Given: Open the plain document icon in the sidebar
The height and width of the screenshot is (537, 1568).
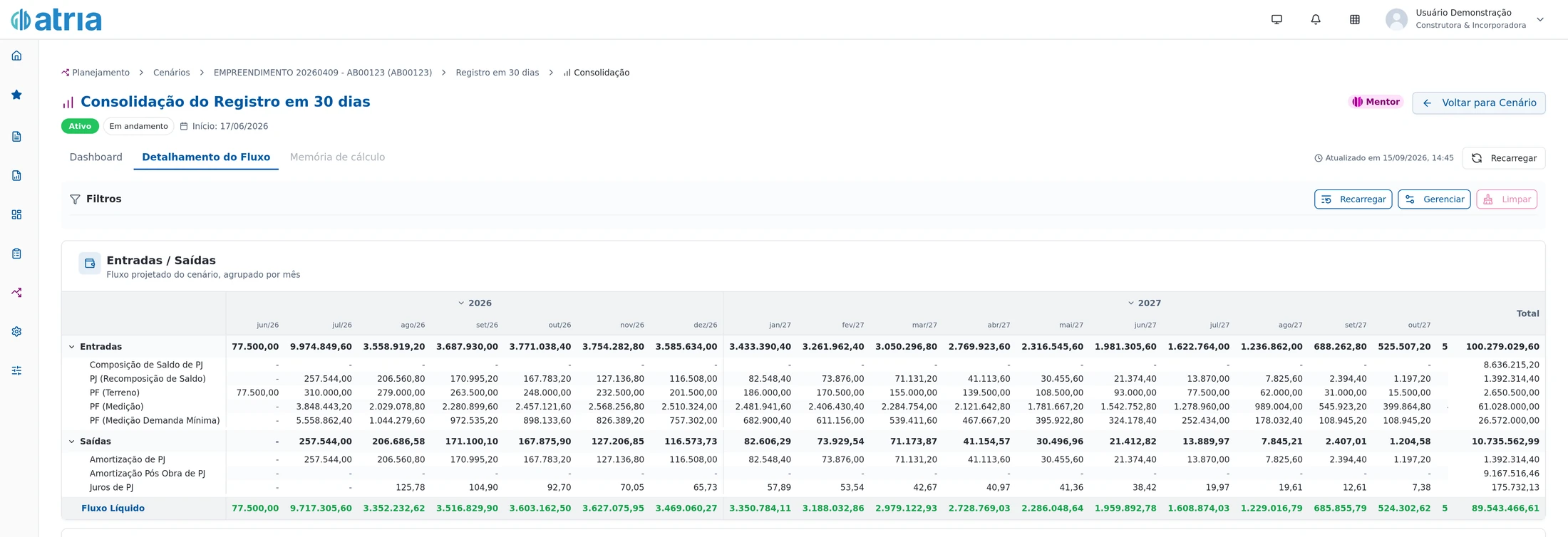Looking at the screenshot, I should pyautogui.click(x=16, y=137).
